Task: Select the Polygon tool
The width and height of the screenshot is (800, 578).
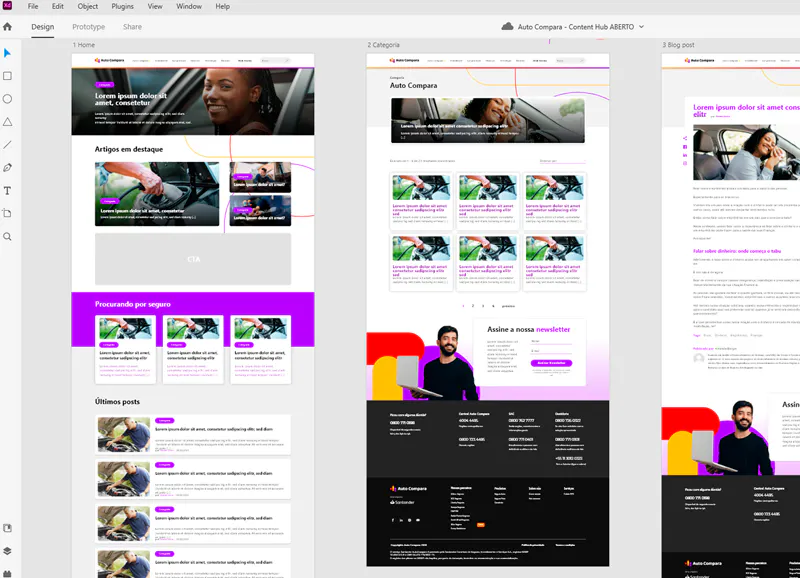Action: [7, 122]
